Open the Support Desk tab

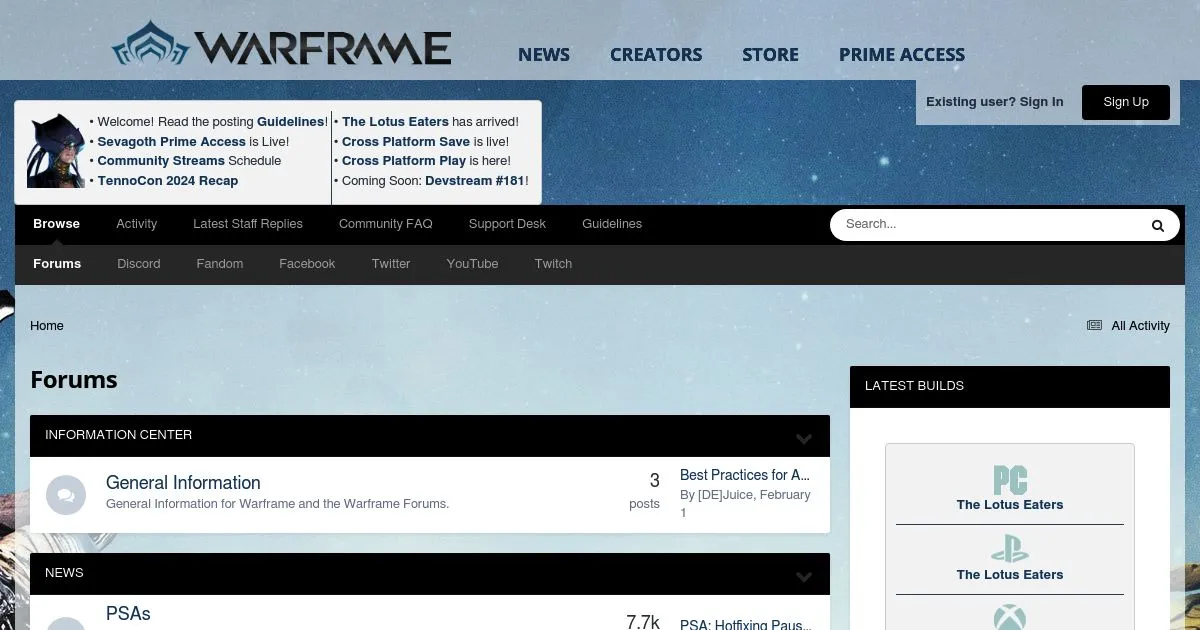(507, 224)
